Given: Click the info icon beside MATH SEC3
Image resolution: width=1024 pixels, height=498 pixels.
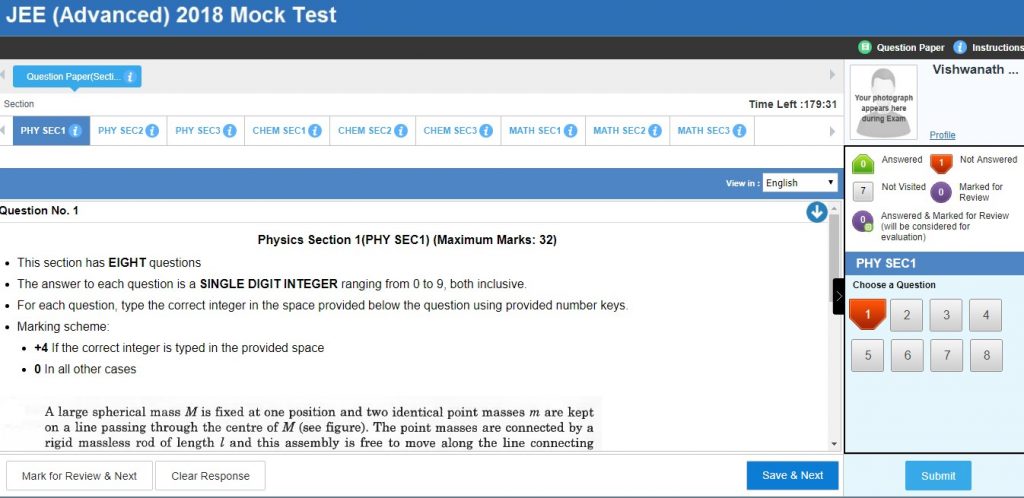Looking at the screenshot, I should point(739,131).
